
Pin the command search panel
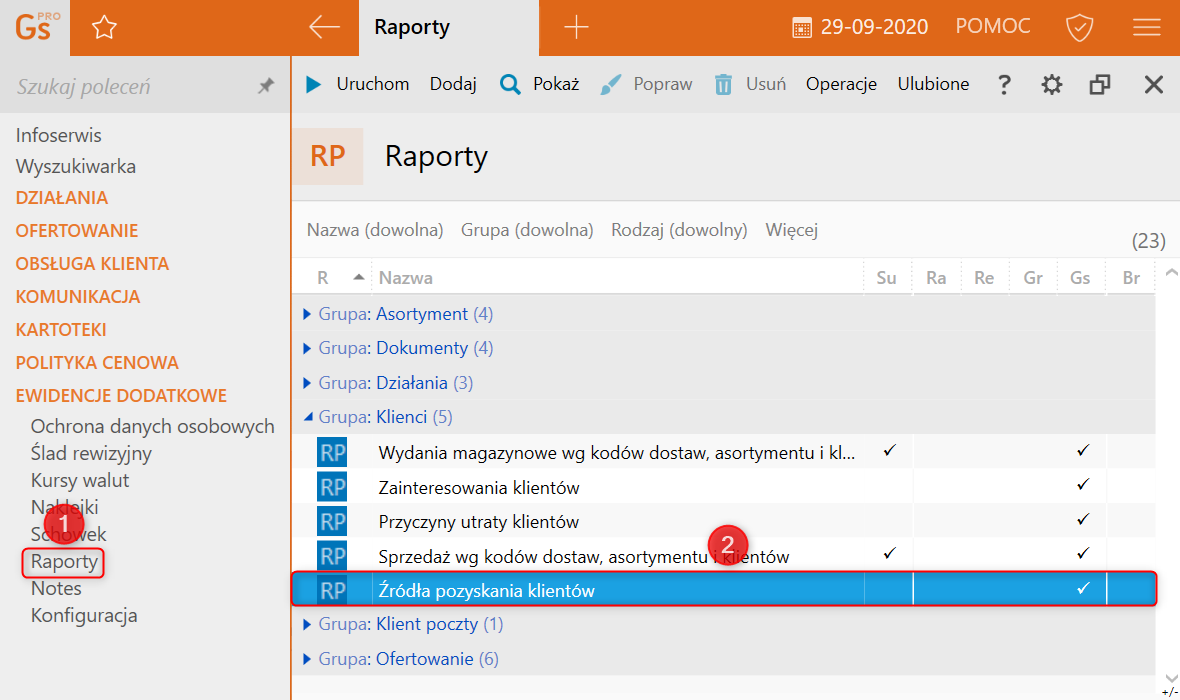click(266, 87)
